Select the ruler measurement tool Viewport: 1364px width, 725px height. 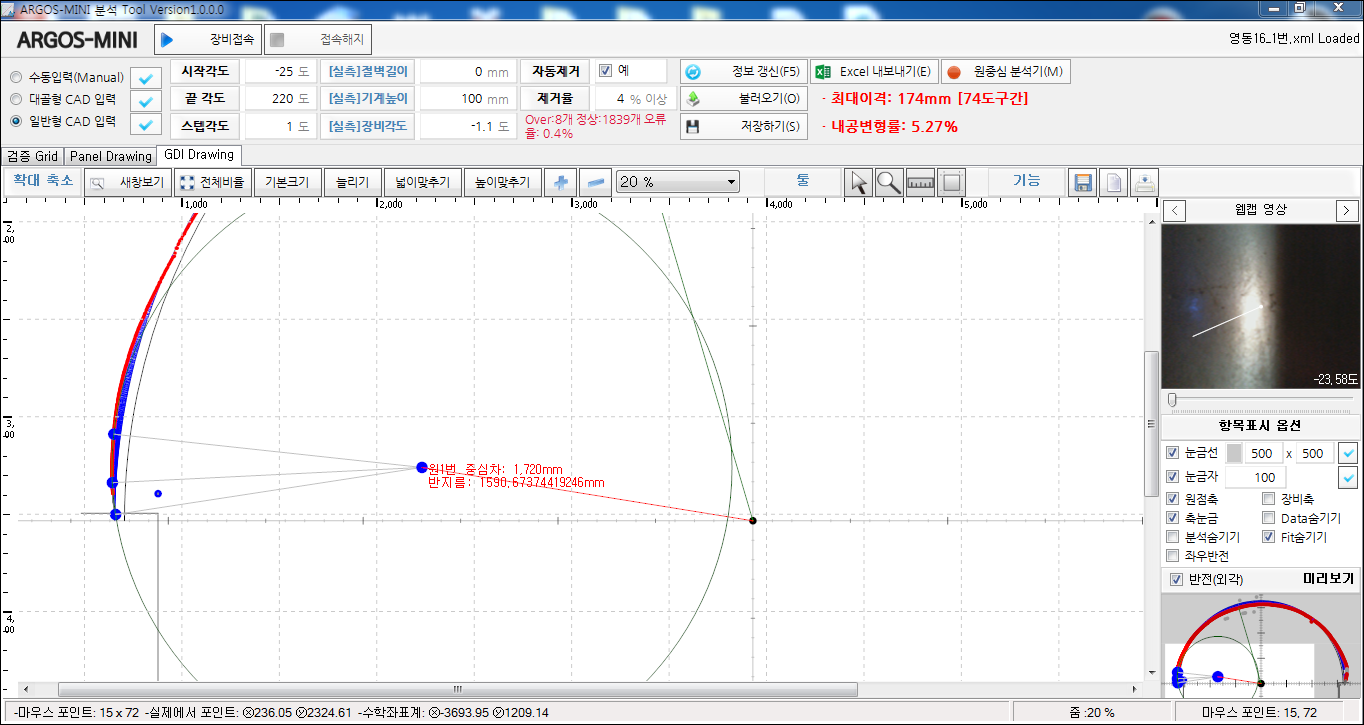point(920,182)
